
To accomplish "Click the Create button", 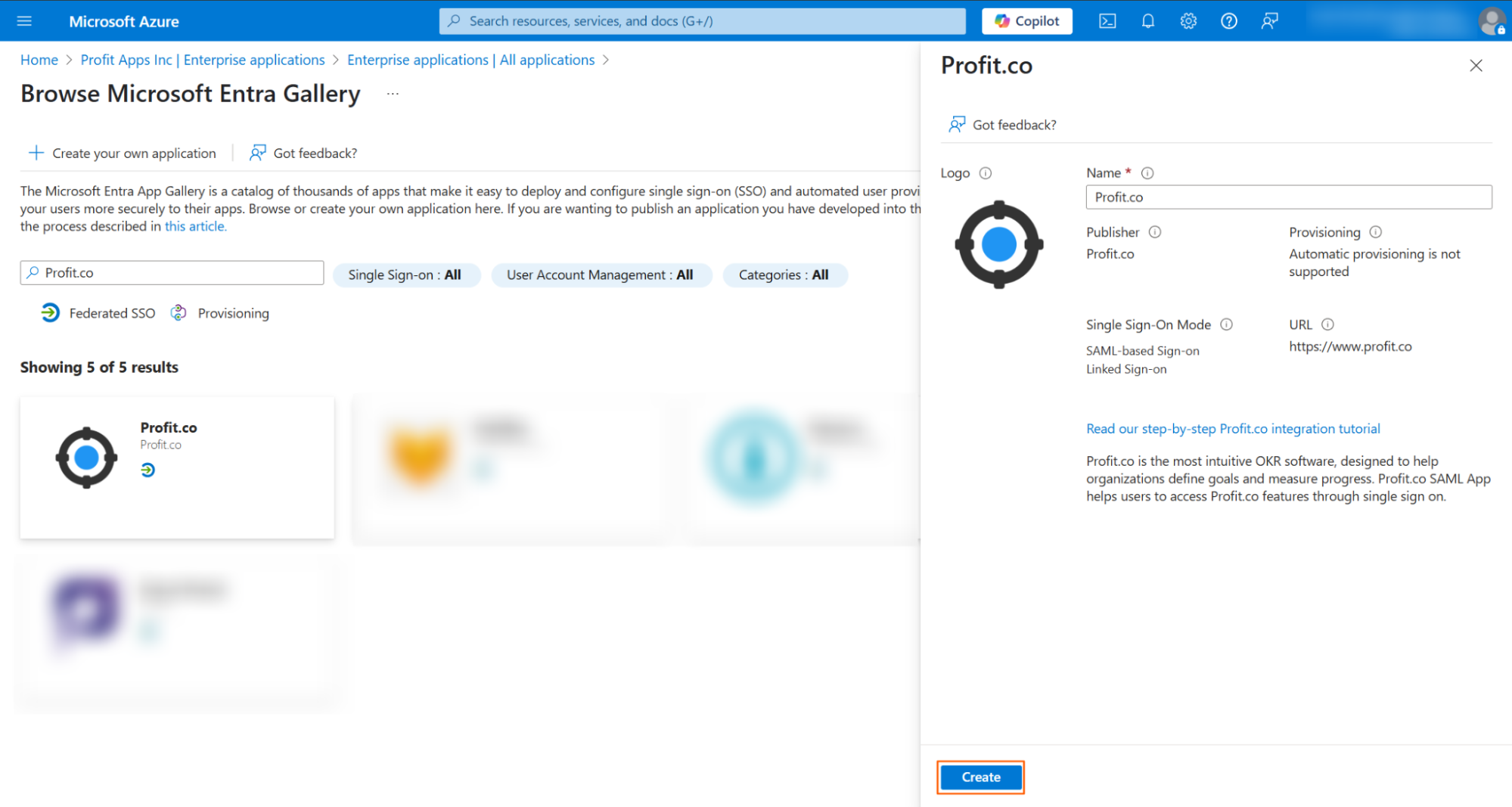I will (x=980, y=777).
